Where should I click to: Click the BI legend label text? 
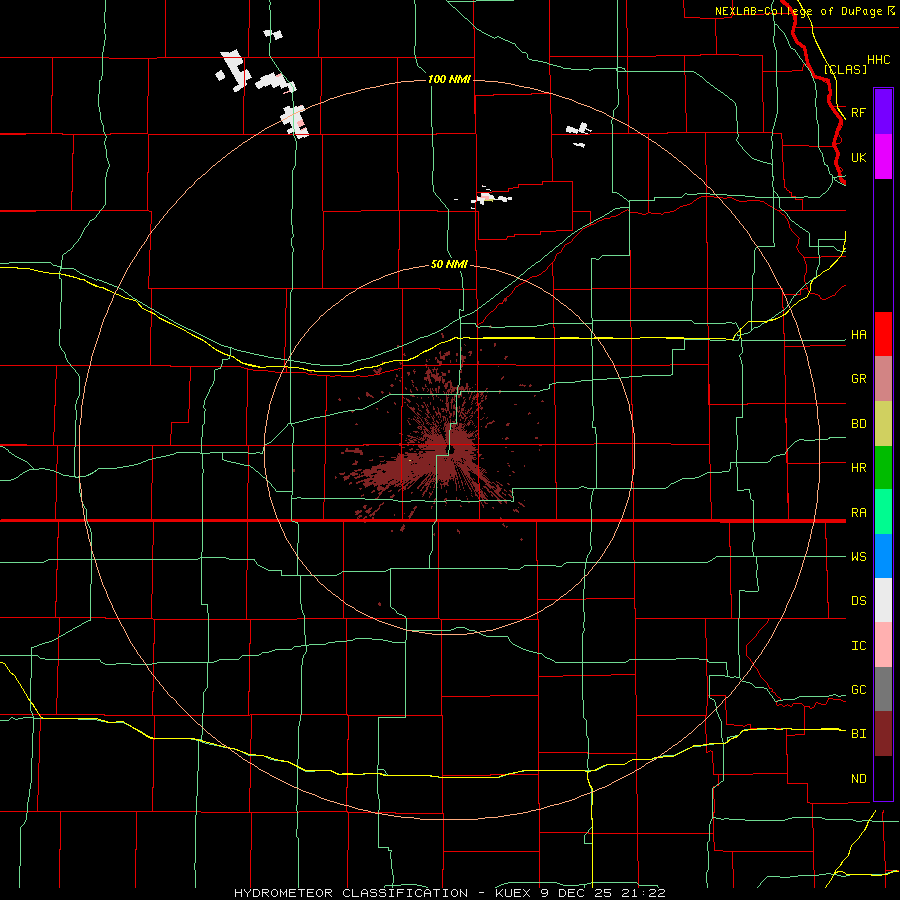859,734
